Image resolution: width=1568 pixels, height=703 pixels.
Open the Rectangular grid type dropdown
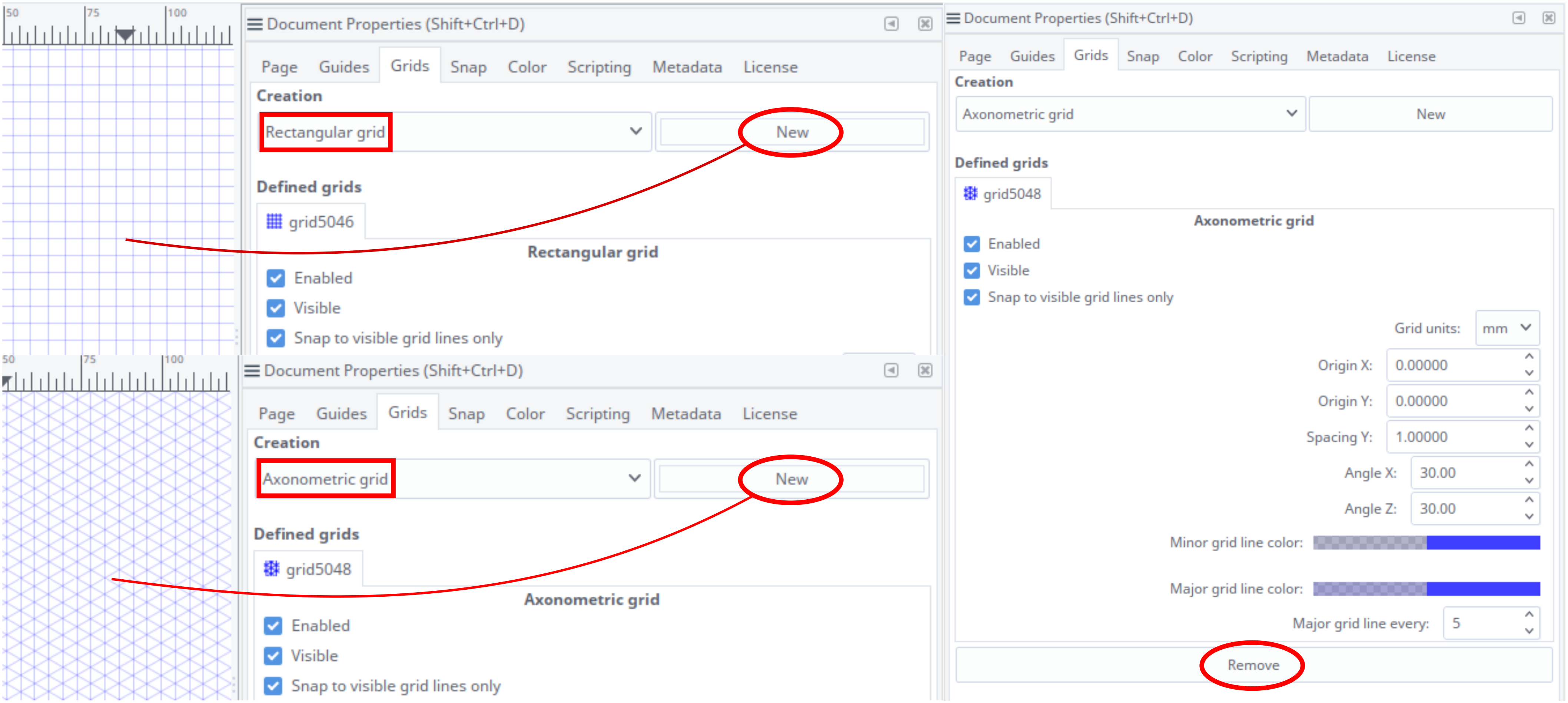click(454, 132)
